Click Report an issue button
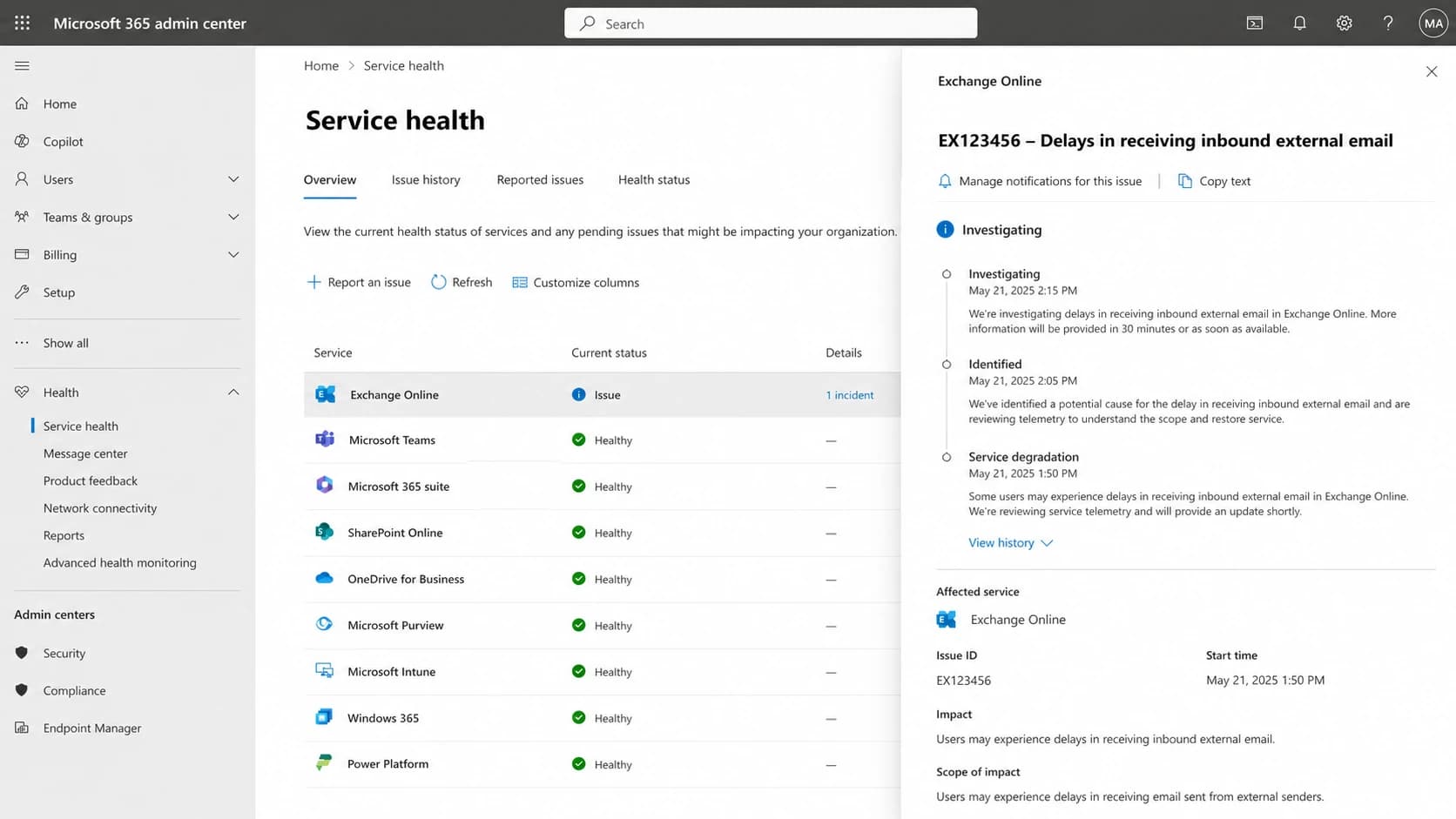 pyautogui.click(x=359, y=282)
